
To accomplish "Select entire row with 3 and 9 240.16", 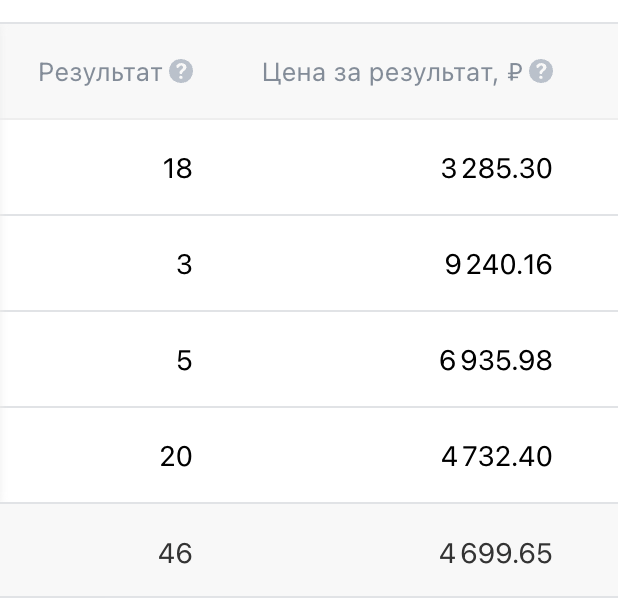I will tap(300, 265).
